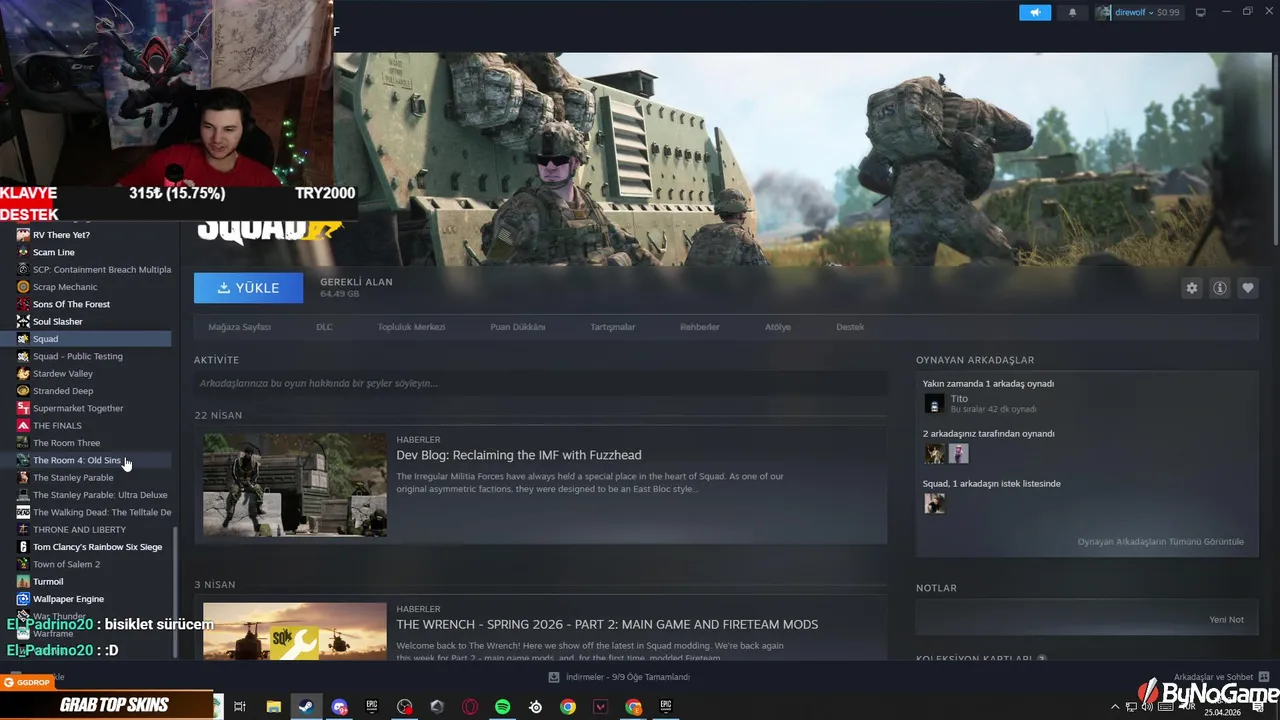Open Arkadaşlar ve Sohbet friends chat
The width and height of the screenshot is (1280, 720).
tap(1221, 677)
